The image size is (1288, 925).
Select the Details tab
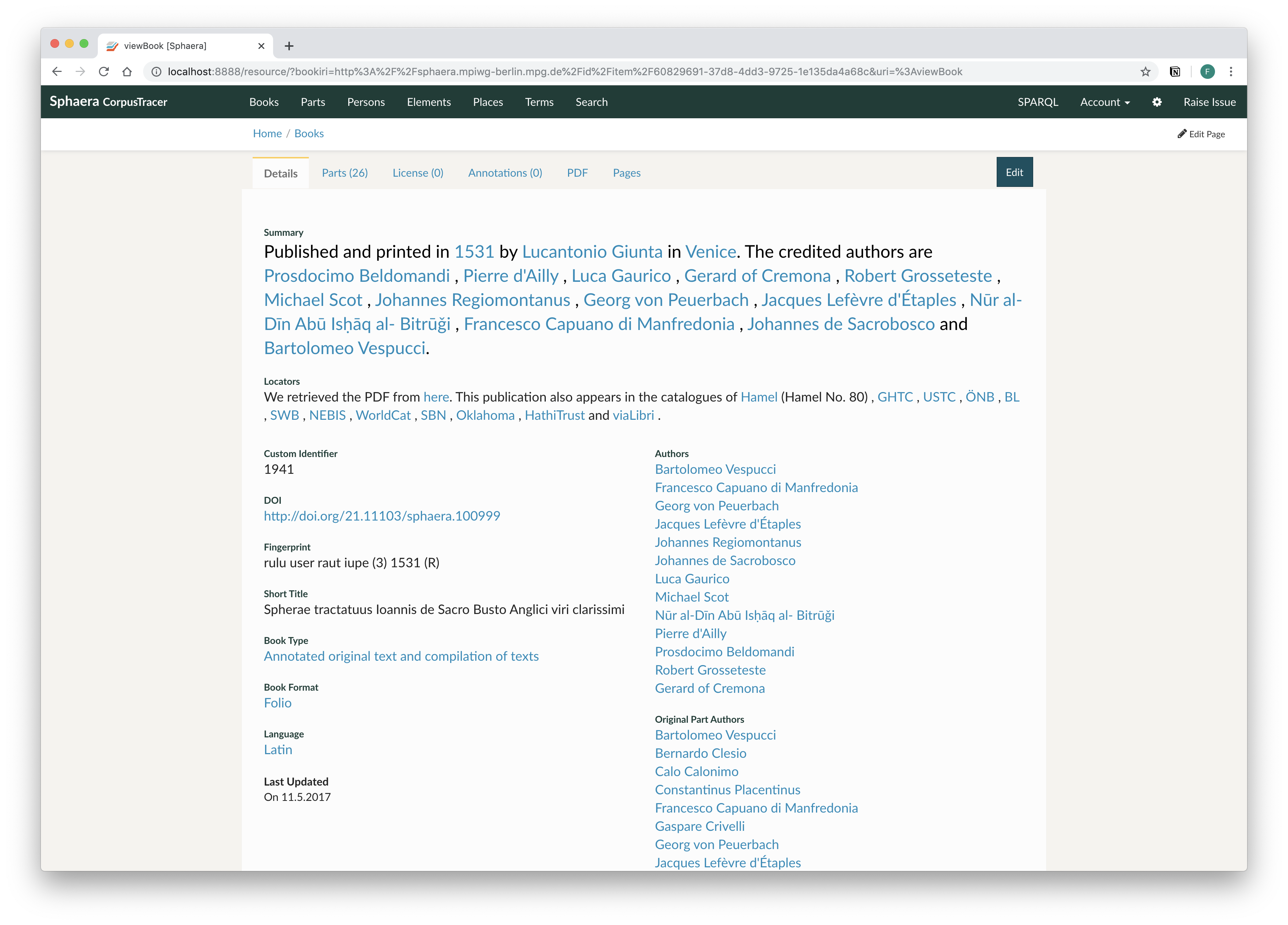[x=280, y=173]
